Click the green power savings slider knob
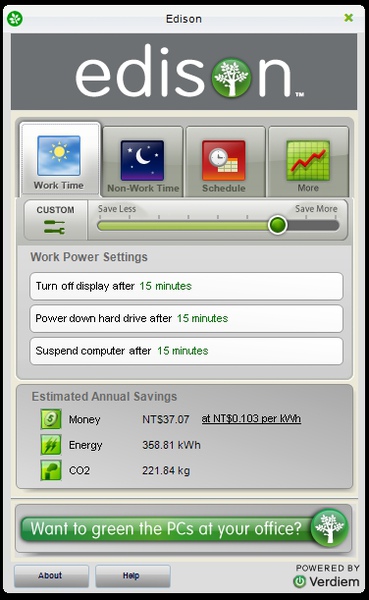369x600 pixels. [278, 225]
